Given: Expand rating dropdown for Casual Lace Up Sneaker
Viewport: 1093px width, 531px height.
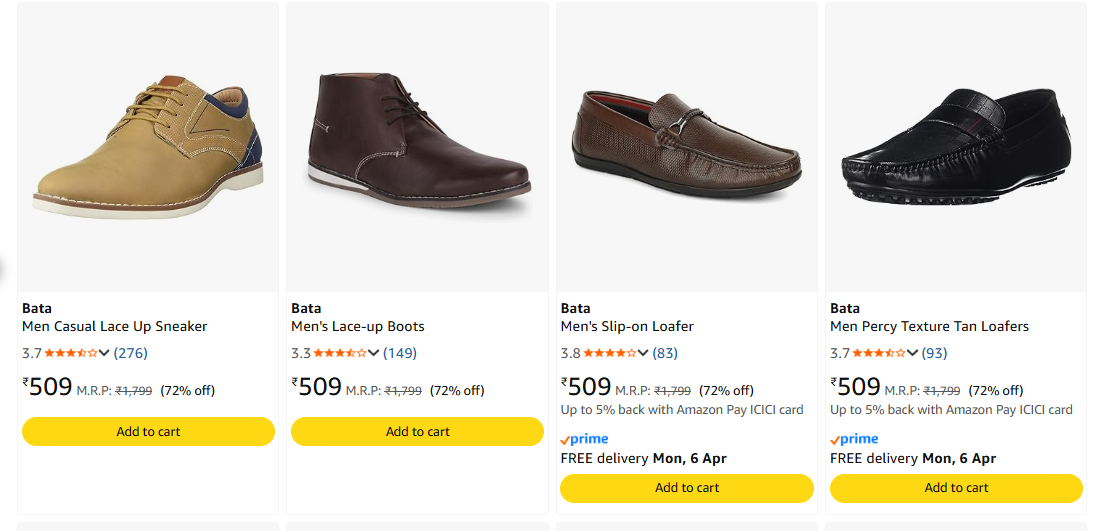Looking at the screenshot, I should (x=104, y=353).
